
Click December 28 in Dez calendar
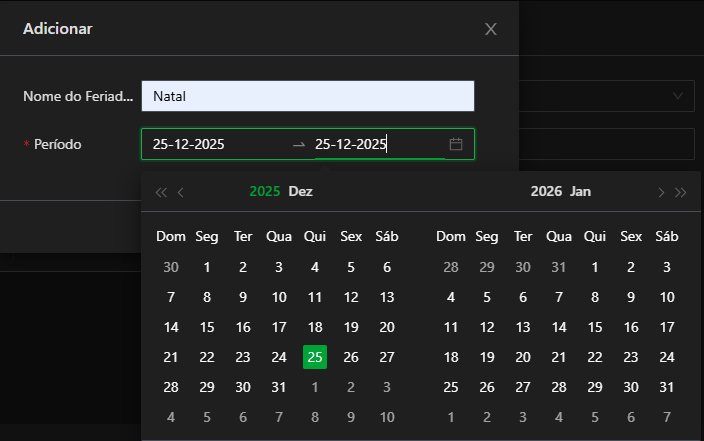pyautogui.click(x=171, y=387)
